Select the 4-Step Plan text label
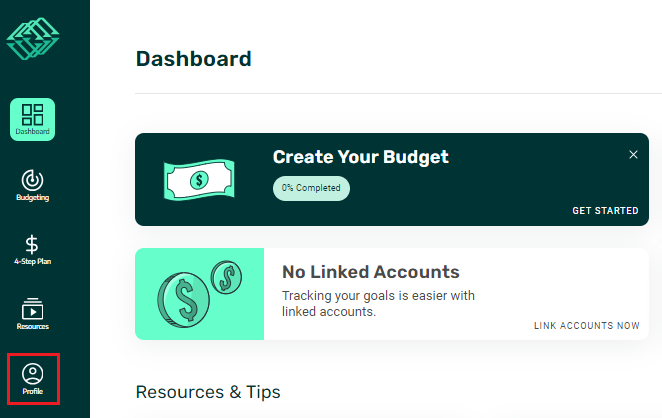The image size is (662, 418). (33, 261)
